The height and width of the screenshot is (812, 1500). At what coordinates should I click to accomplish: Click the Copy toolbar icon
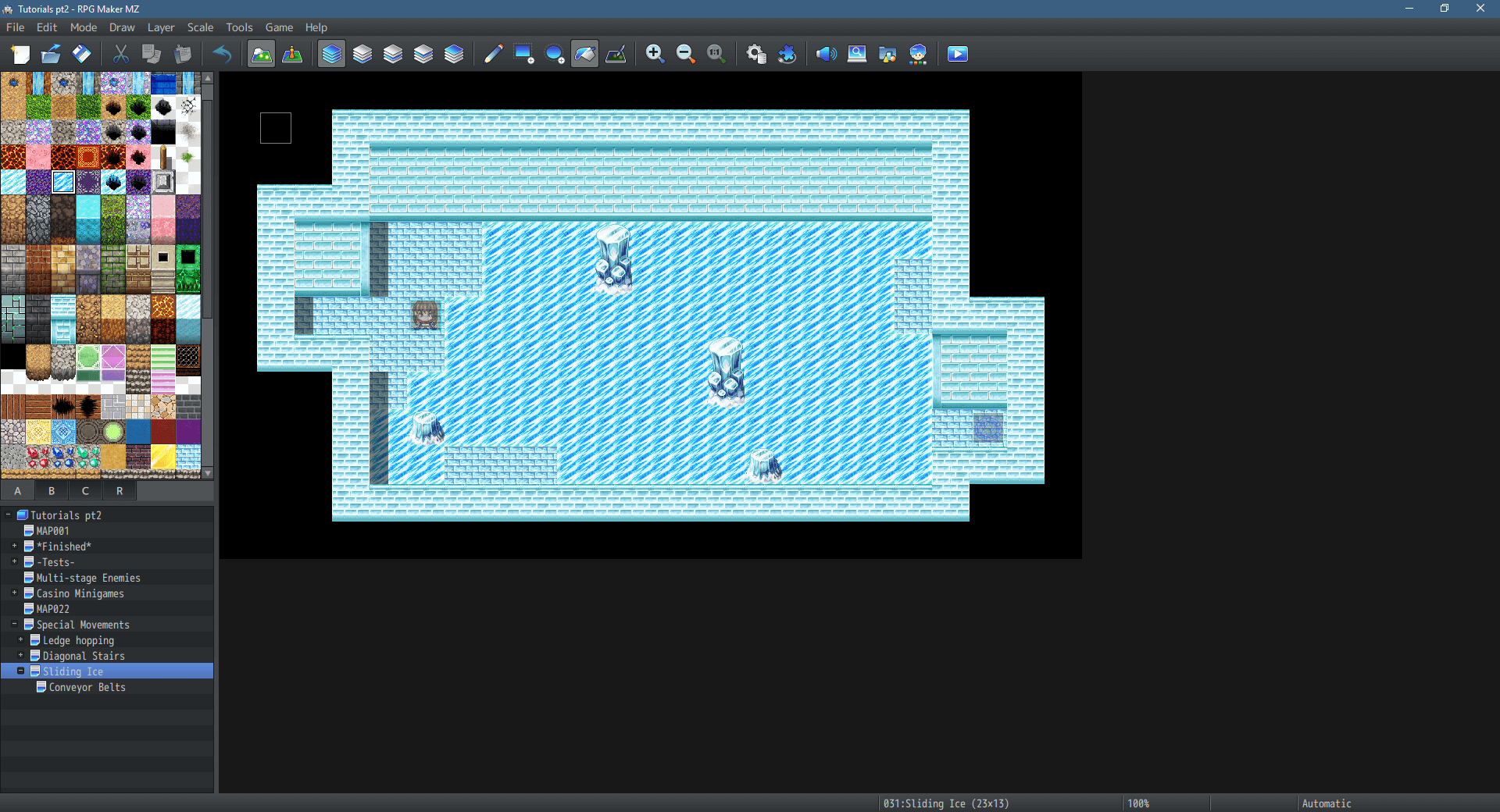click(x=151, y=54)
